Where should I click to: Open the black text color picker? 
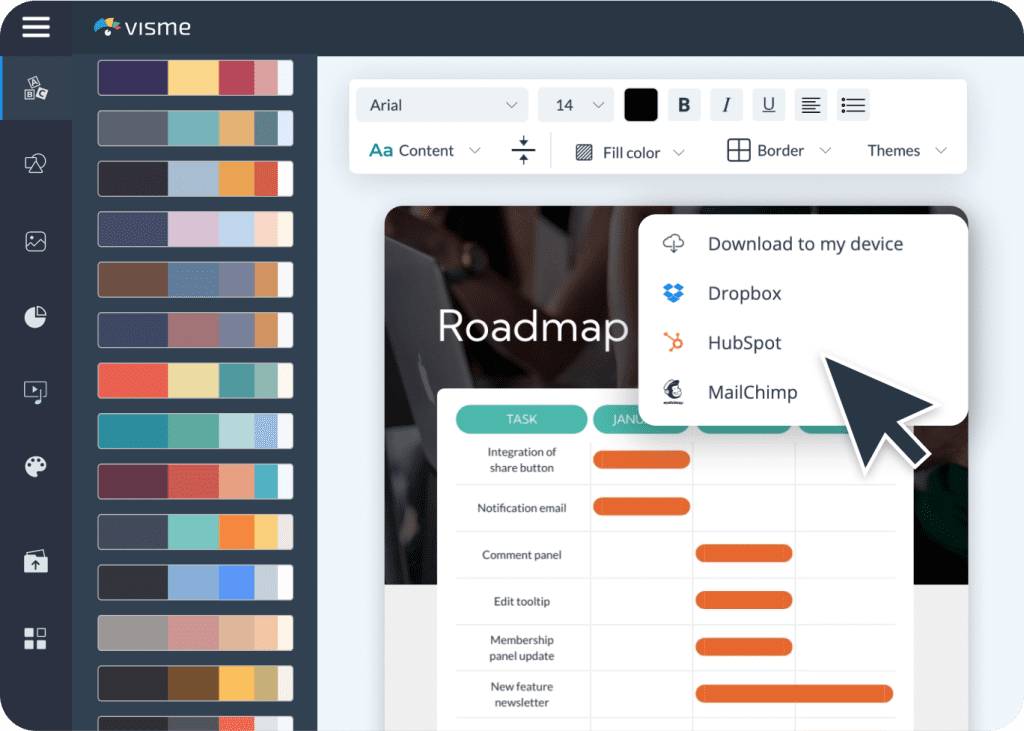point(640,104)
